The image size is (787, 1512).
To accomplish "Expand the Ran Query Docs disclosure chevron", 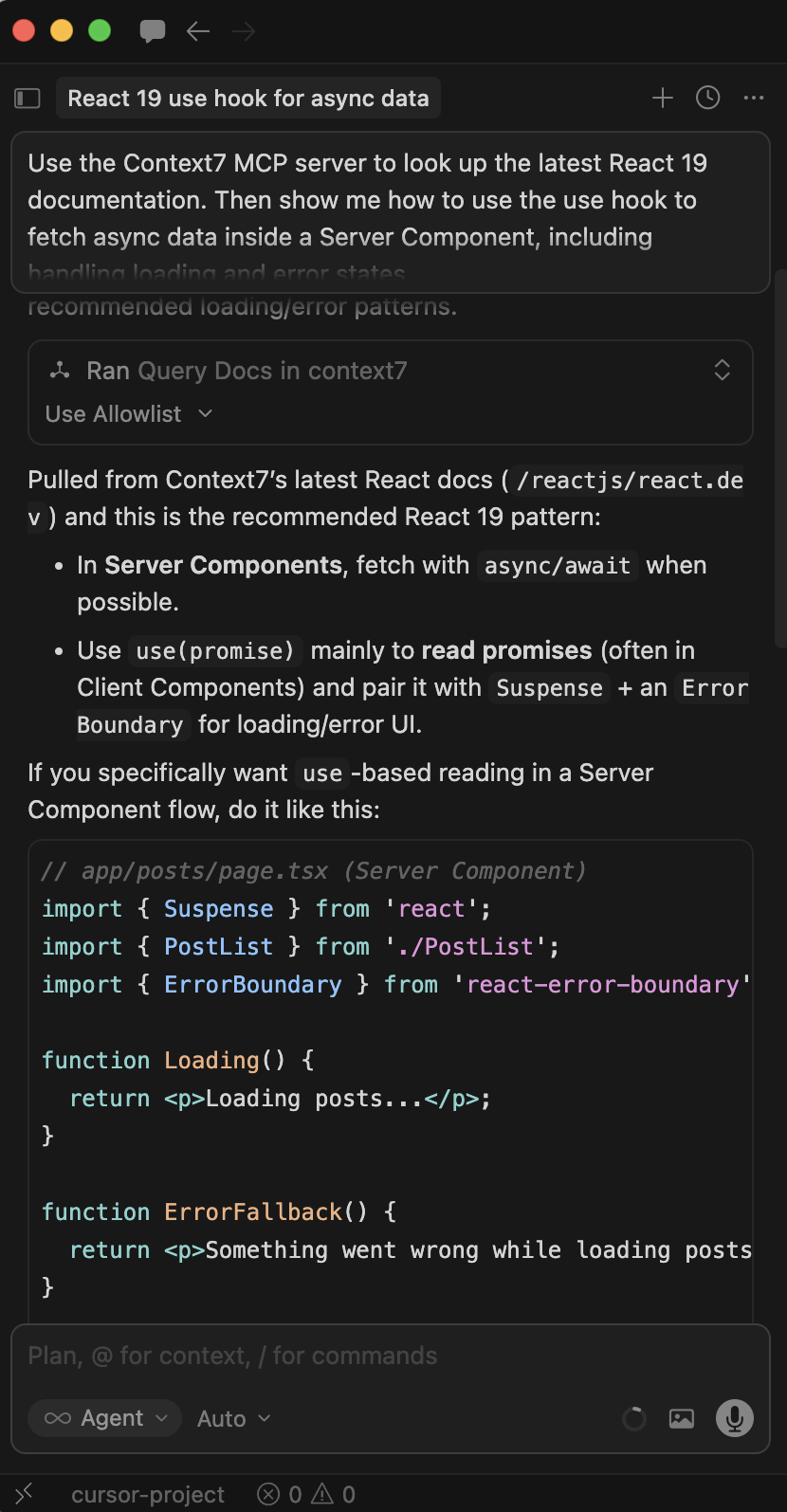I will click(722, 371).
